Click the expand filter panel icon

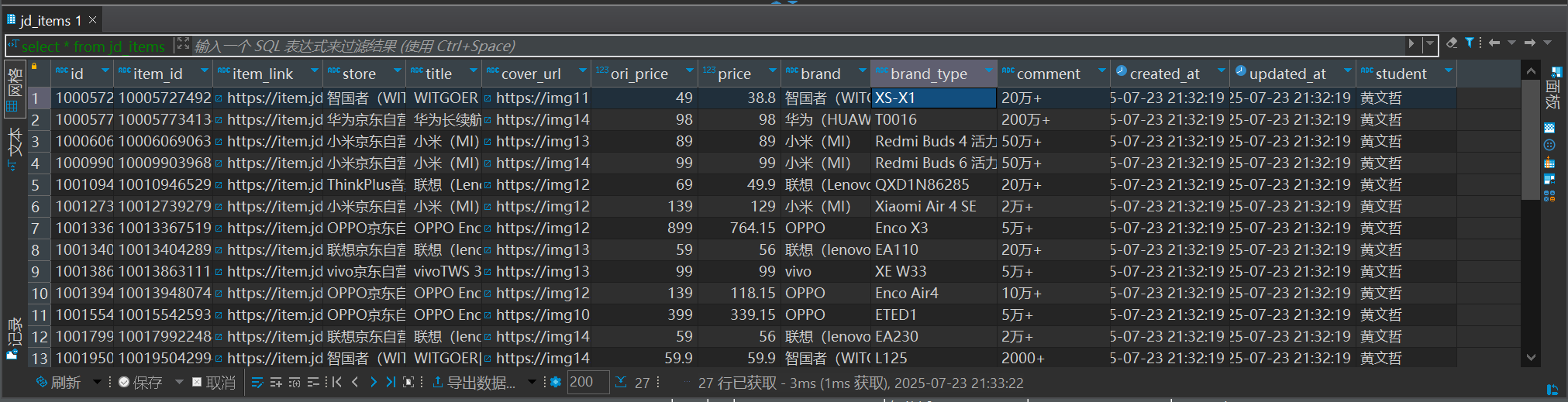coord(183,44)
